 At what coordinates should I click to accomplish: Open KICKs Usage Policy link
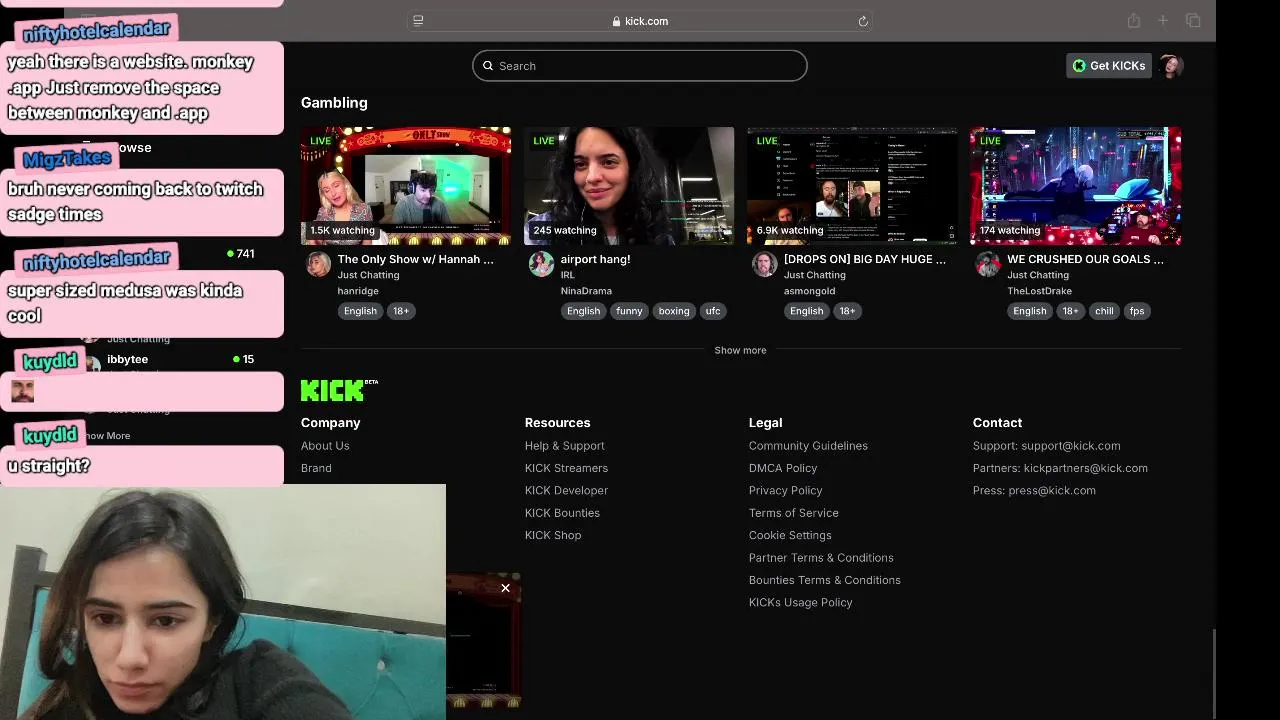click(801, 602)
